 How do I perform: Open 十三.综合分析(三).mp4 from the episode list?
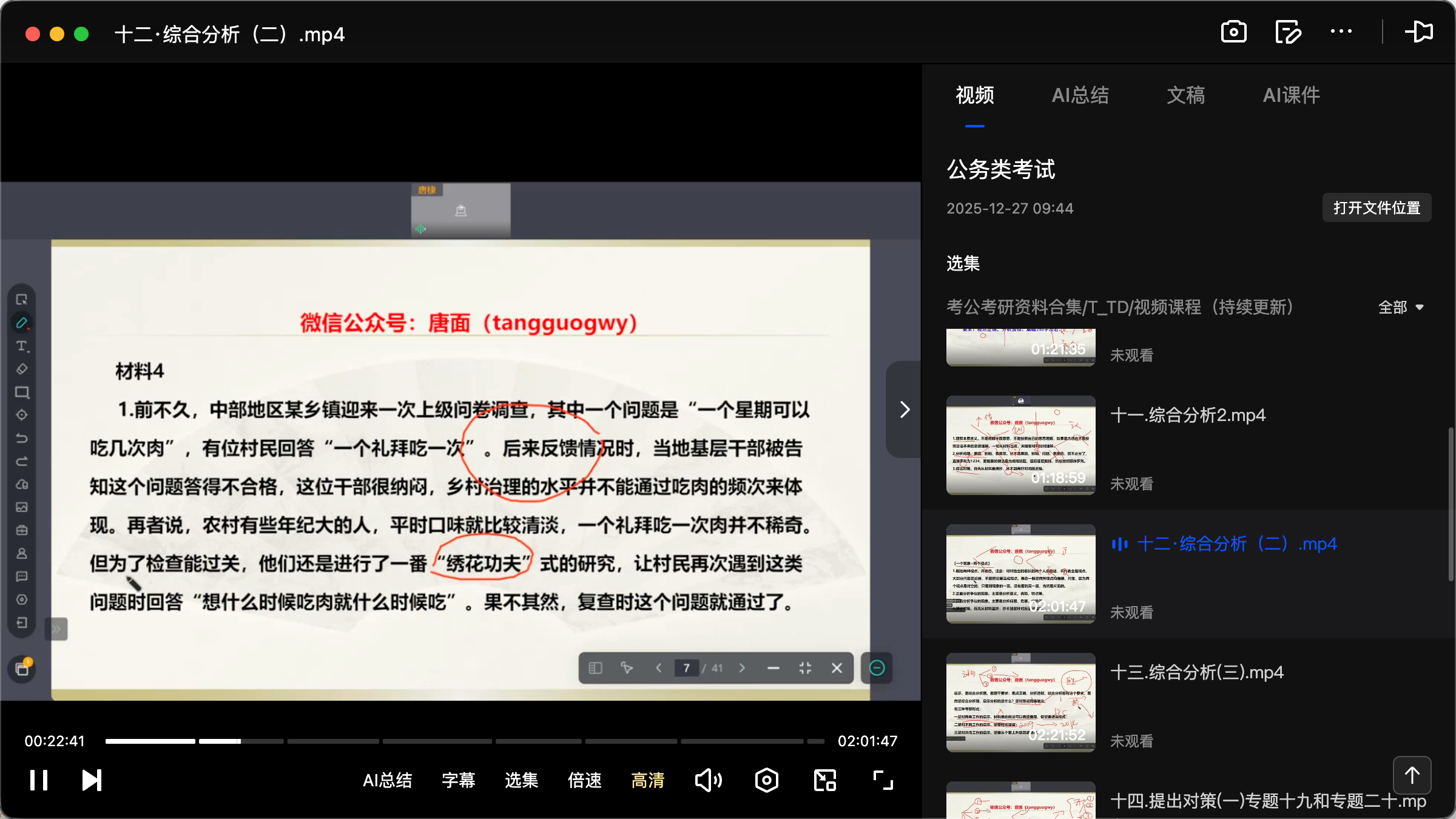(1198, 672)
